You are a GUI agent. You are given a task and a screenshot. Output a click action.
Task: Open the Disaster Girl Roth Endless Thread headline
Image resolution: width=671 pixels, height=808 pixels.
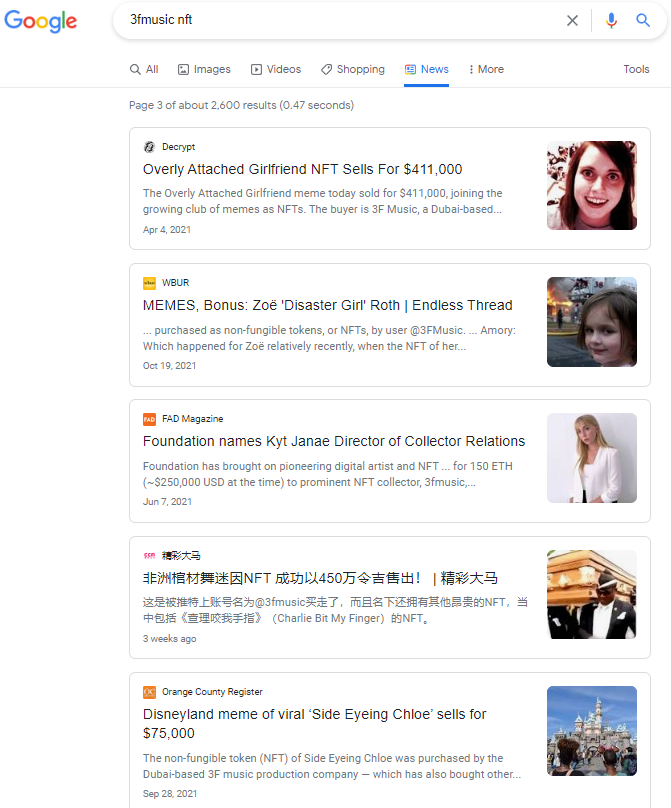pos(327,305)
